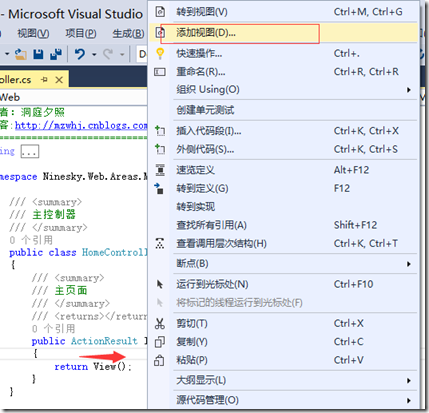429x413 pixels.
Task: Expand the 断点(B) submenu arrow
Action: click(x=409, y=264)
